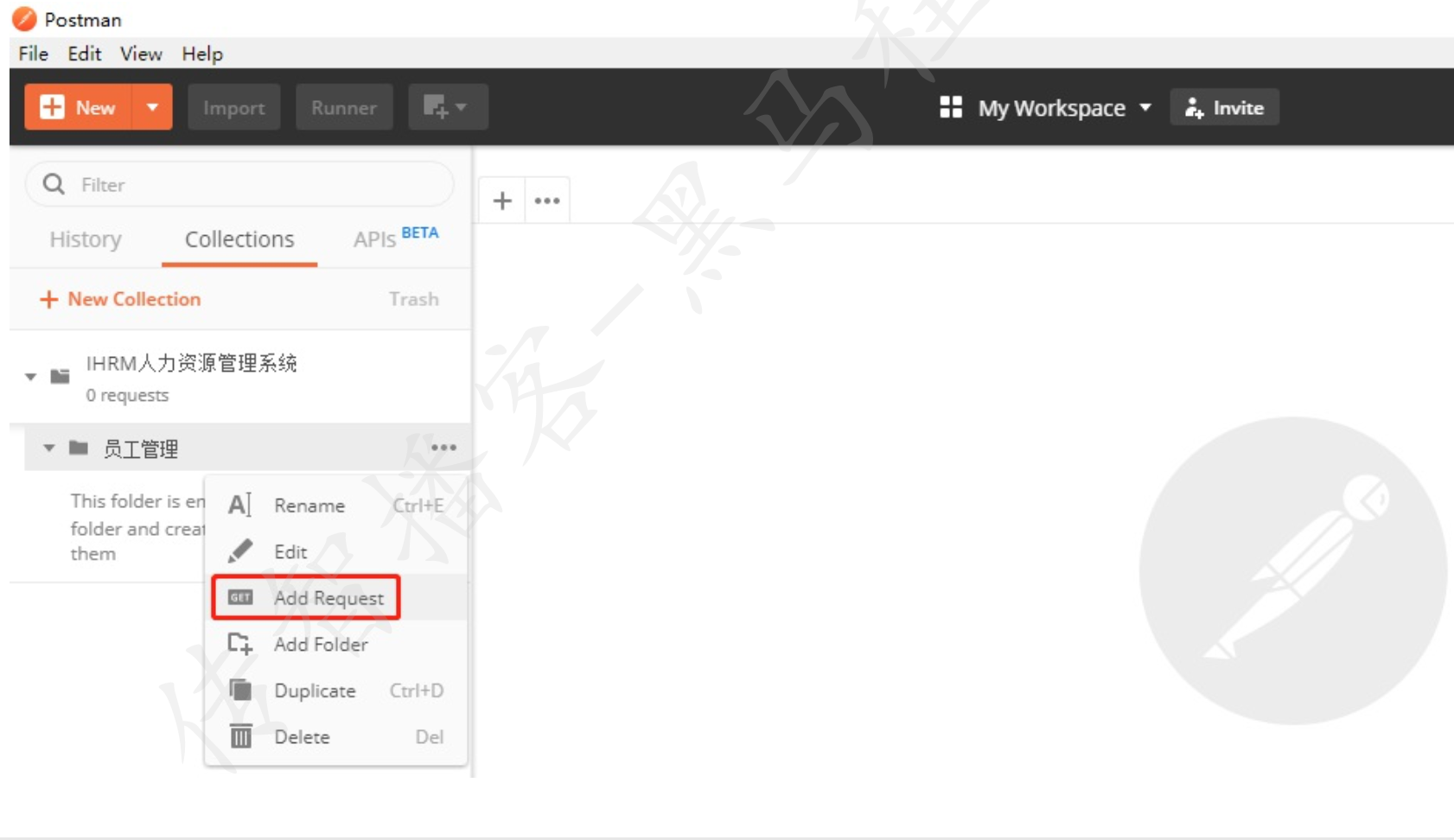Open the tab bar more options
The width and height of the screenshot is (1454, 840).
[x=547, y=200]
